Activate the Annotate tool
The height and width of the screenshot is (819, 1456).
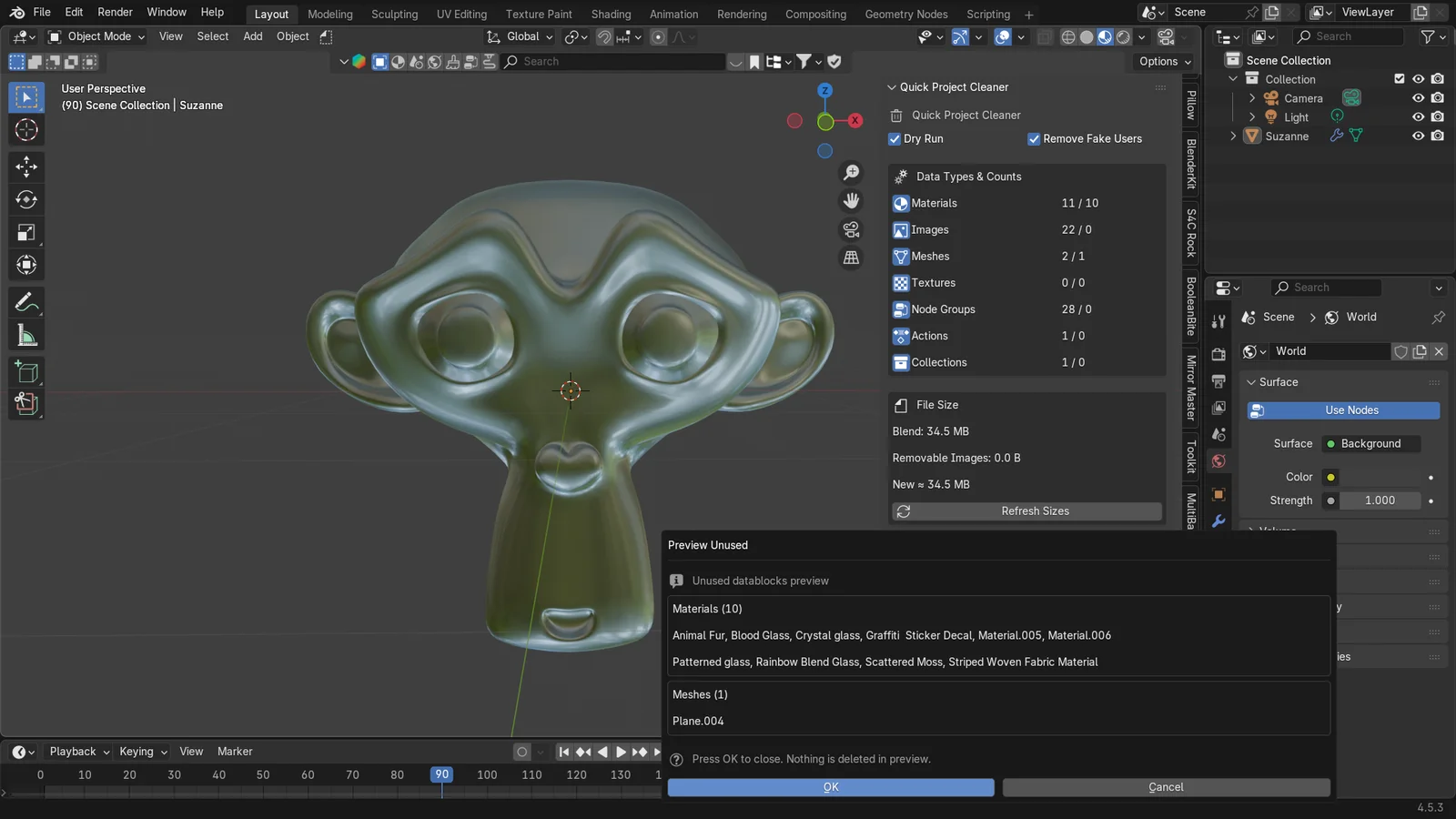click(x=26, y=301)
